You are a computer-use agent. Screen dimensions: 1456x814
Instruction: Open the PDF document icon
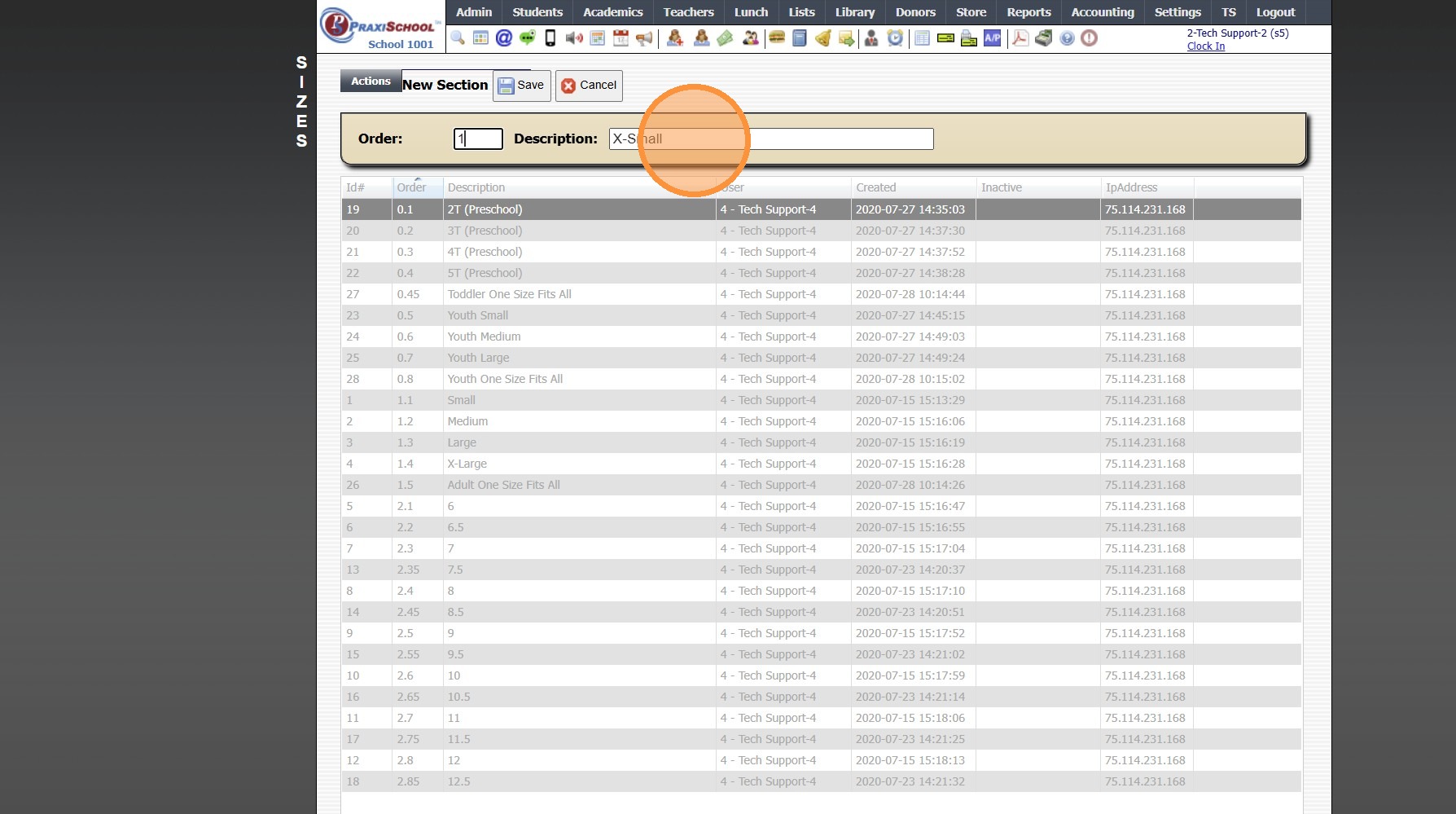pyautogui.click(x=1020, y=38)
